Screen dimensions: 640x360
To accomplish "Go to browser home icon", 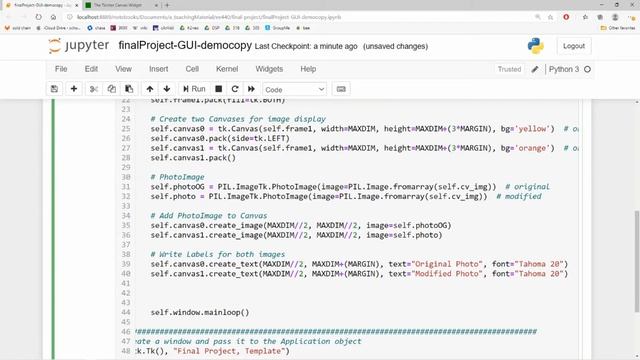I will [x=53, y=17].
